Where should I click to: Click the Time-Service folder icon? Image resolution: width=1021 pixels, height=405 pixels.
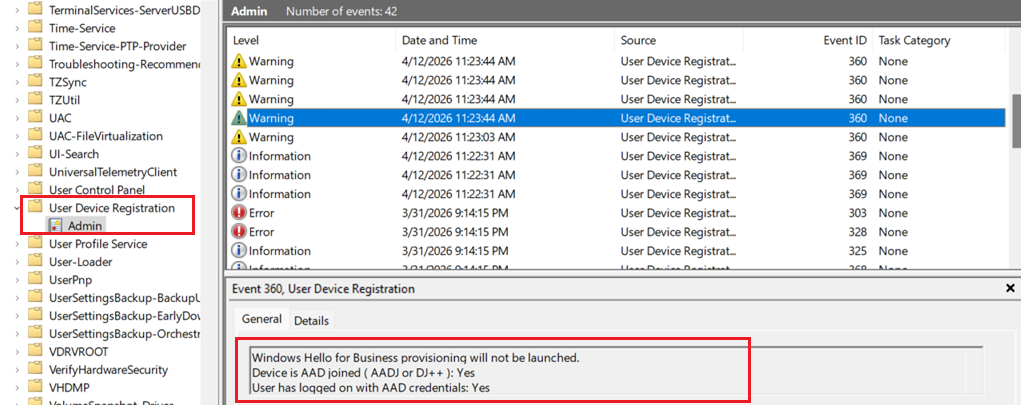[36, 29]
